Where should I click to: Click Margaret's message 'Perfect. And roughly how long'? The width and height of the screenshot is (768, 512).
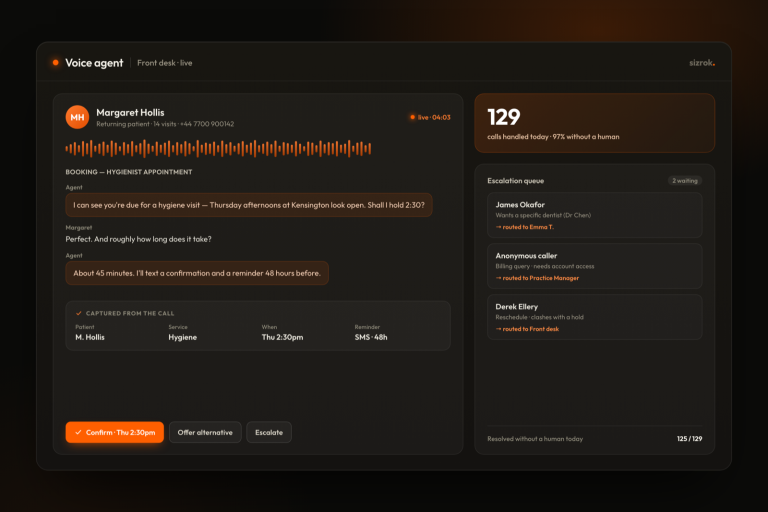click(x=139, y=239)
